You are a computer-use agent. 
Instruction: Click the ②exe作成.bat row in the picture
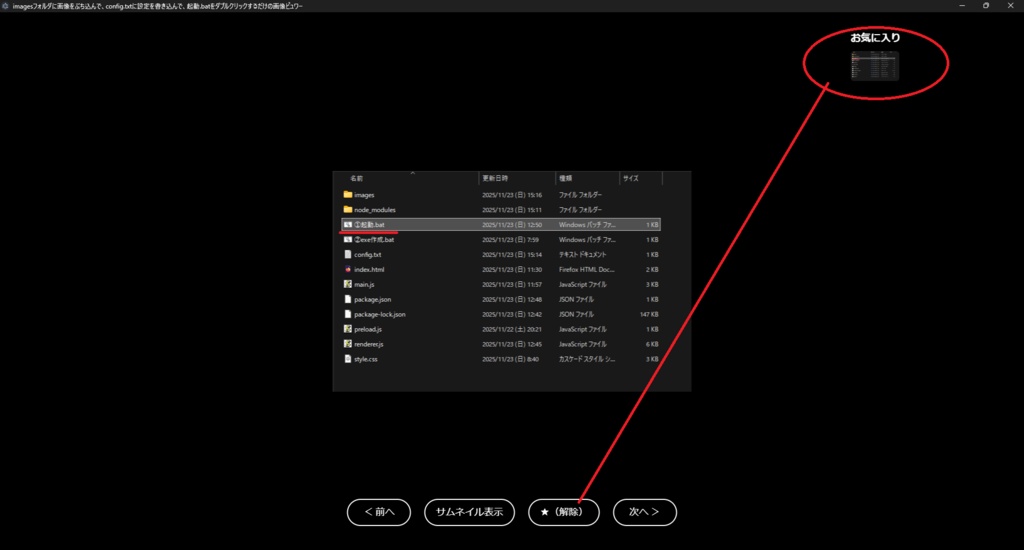tap(501, 240)
